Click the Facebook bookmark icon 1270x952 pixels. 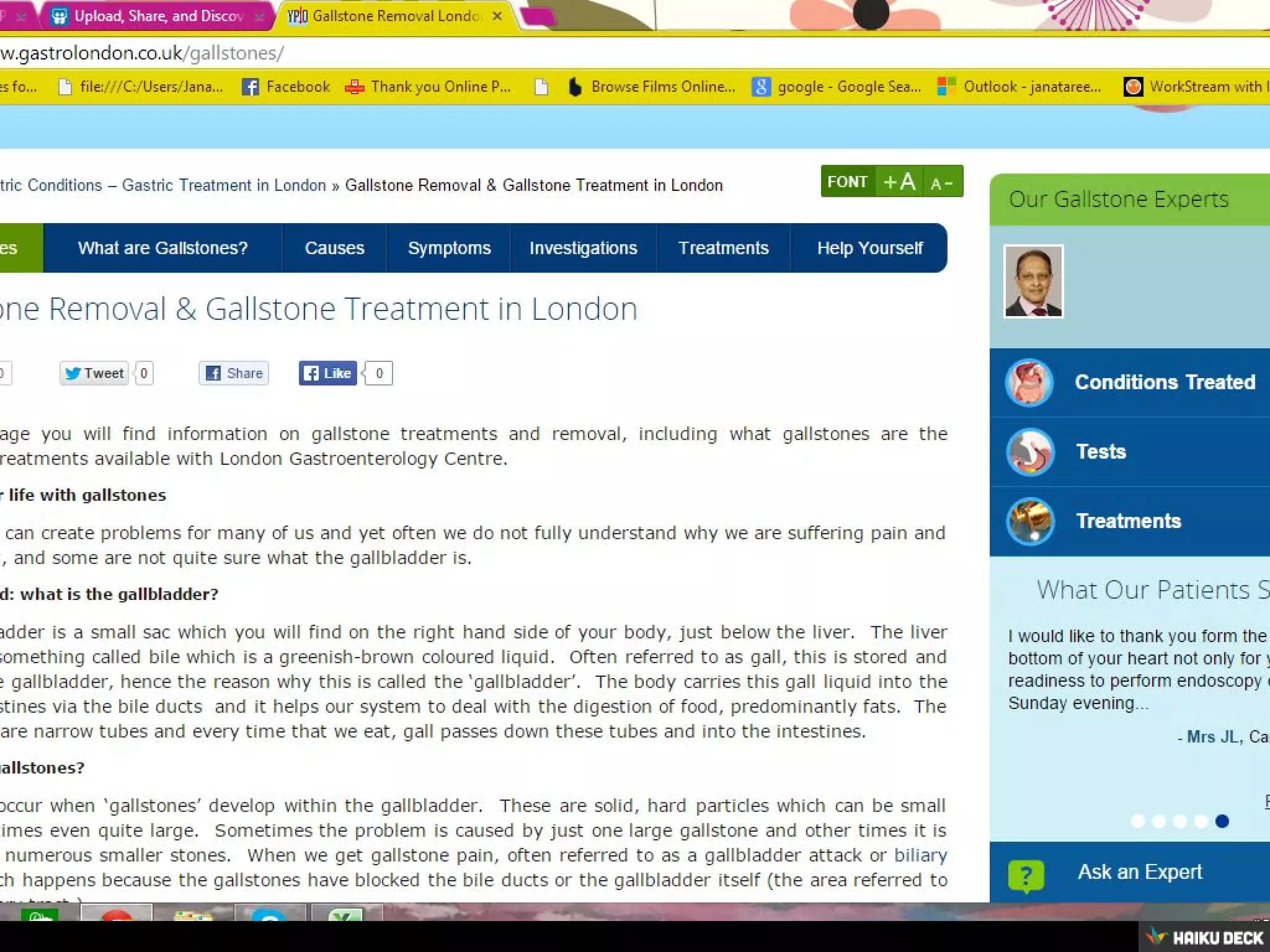pos(250,87)
